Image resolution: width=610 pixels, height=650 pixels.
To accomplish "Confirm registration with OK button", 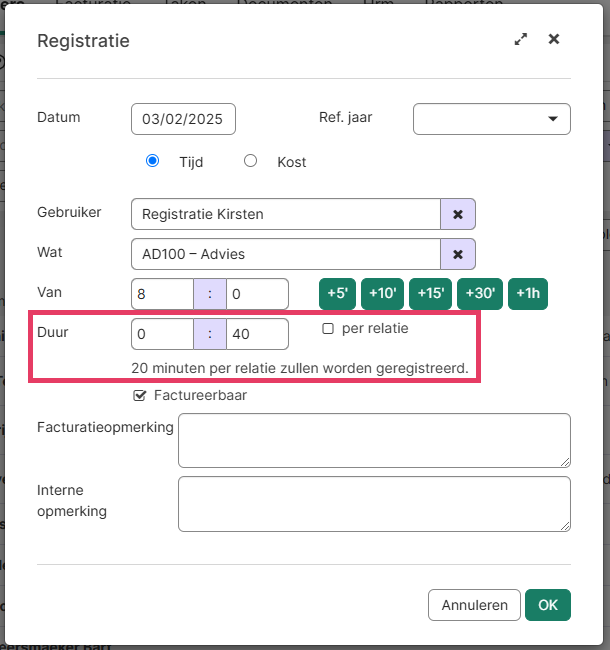I will coord(547,605).
